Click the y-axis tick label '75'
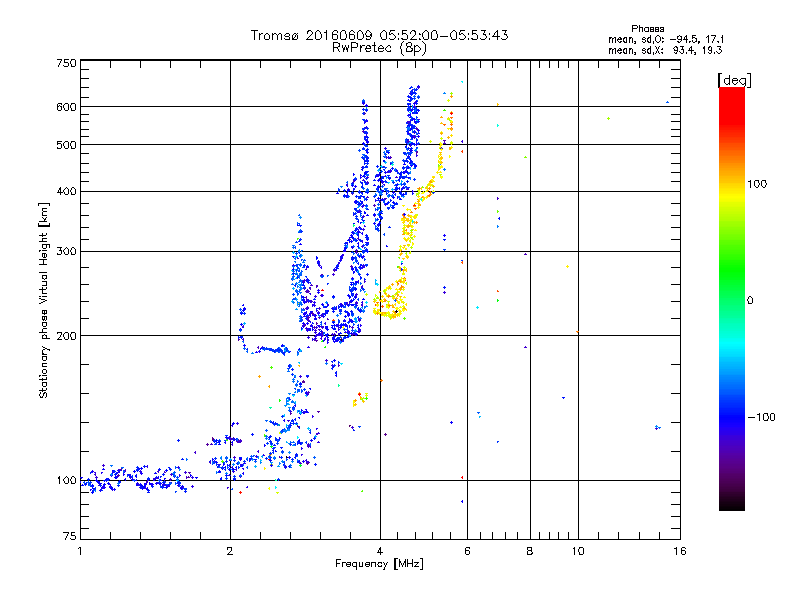Image resolution: width=800 pixels, height=600 pixels. tap(70, 536)
